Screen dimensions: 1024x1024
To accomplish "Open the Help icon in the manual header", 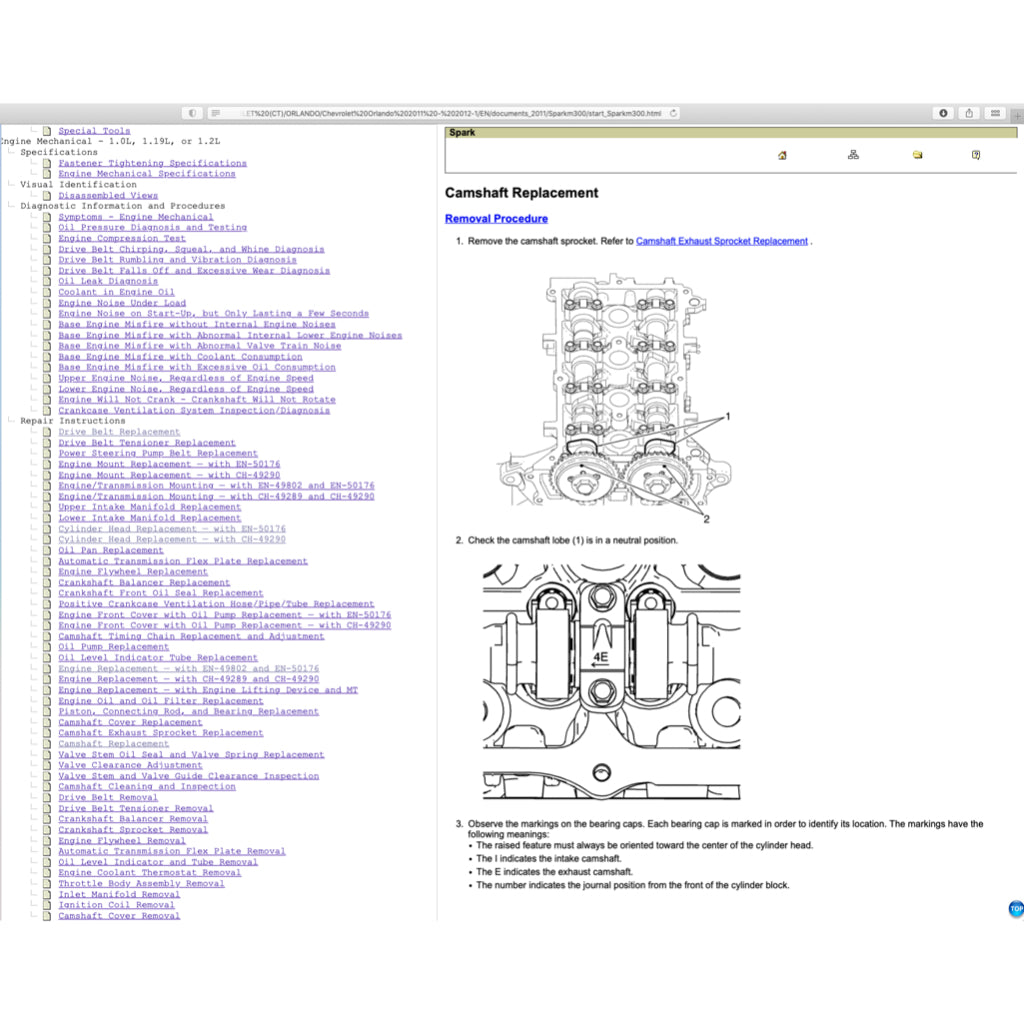I will [977, 154].
